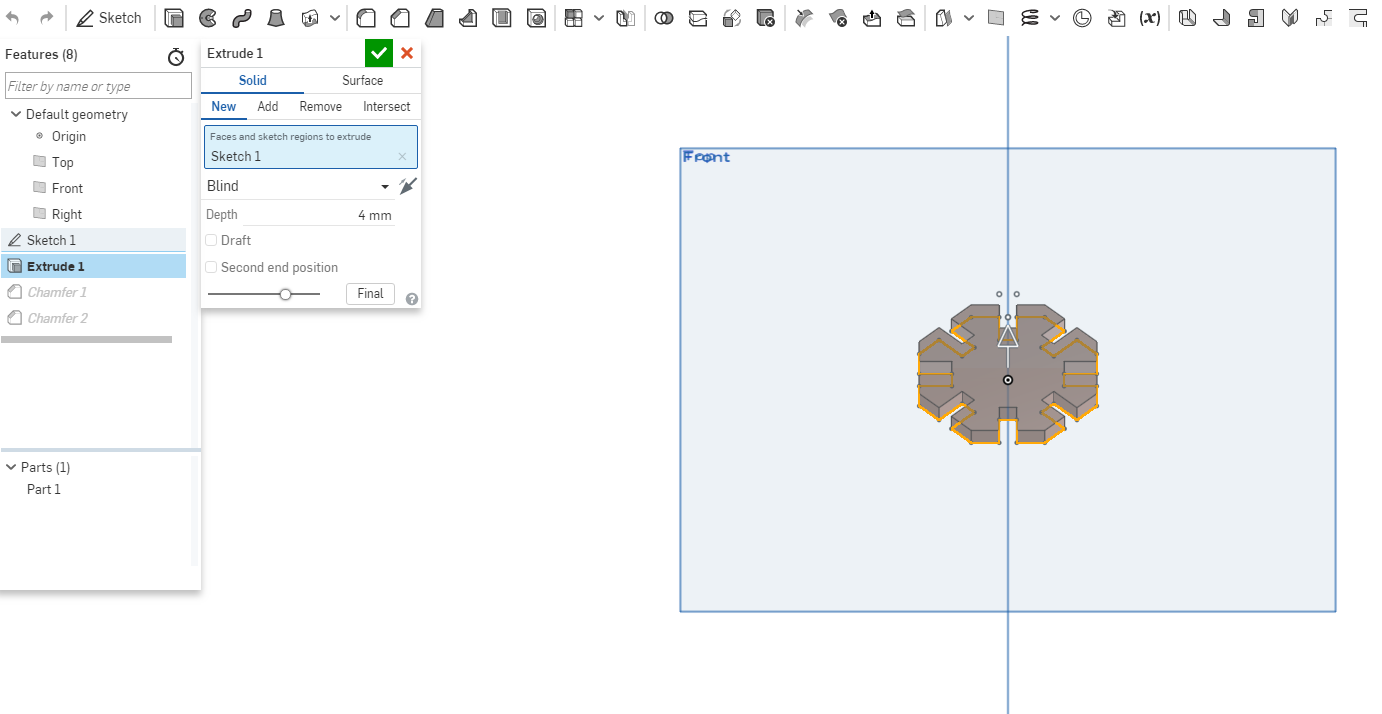Accept the Extrude 1 with green checkmark
The image size is (1382, 714).
[378, 53]
